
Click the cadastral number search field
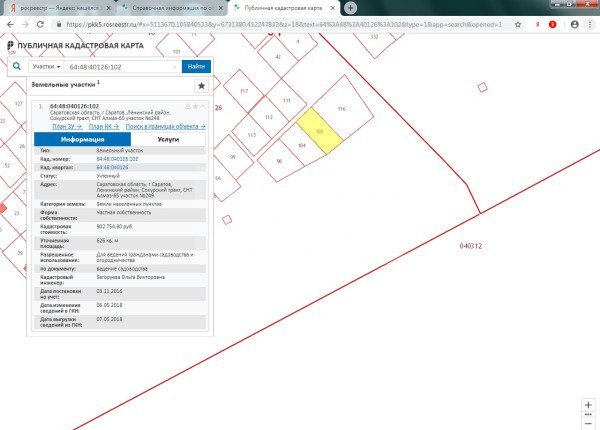[122, 66]
